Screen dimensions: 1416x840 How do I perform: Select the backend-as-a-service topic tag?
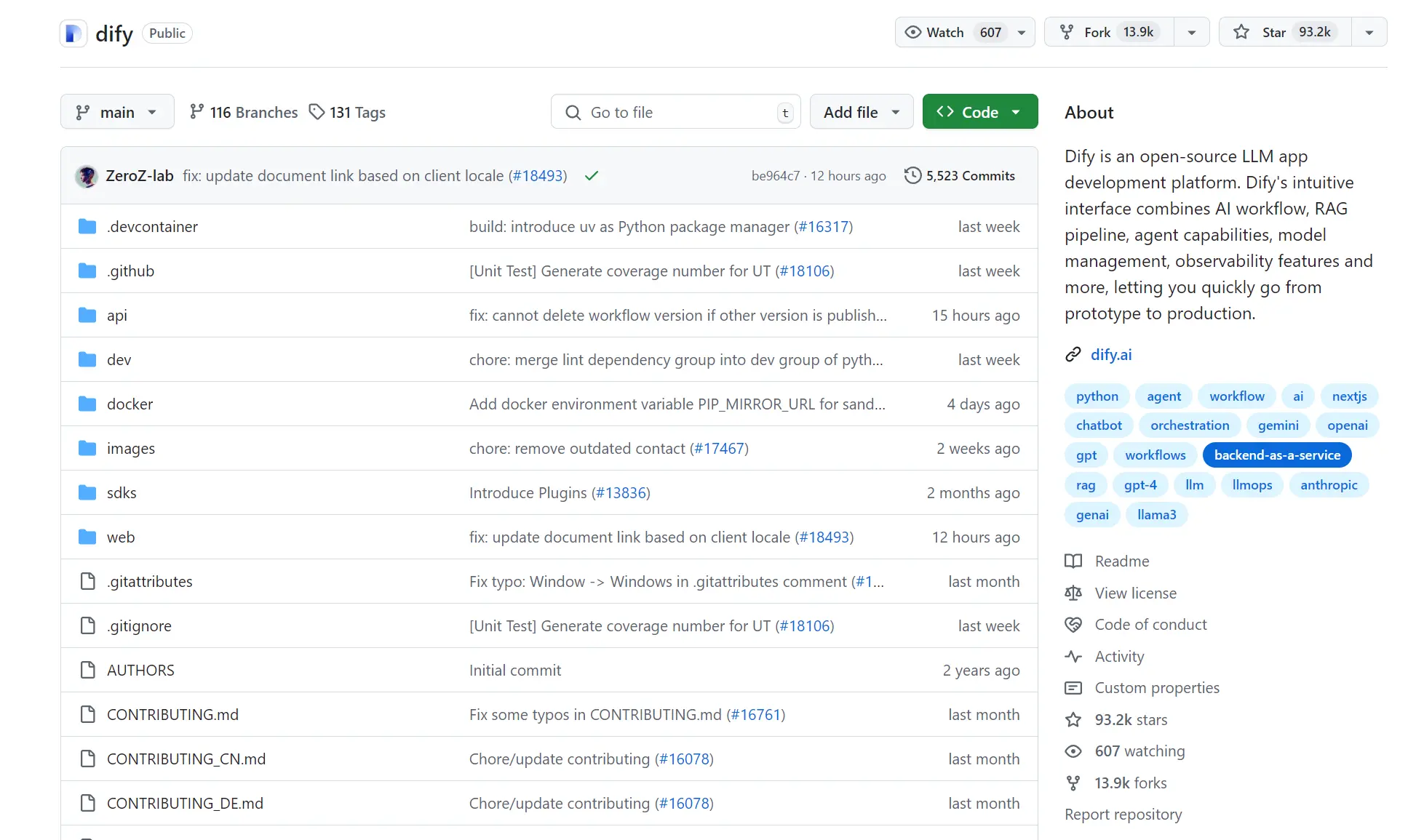point(1276,455)
